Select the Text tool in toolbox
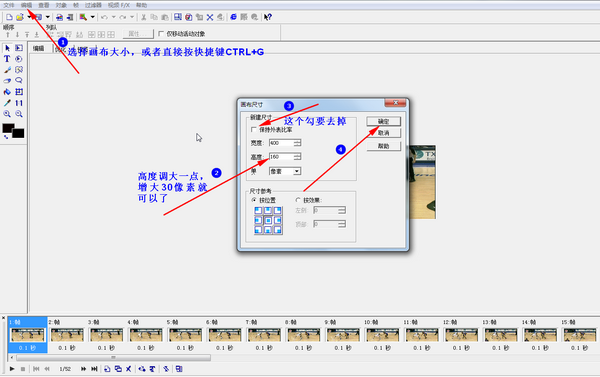Image resolution: width=600 pixels, height=377 pixels. coord(7,59)
